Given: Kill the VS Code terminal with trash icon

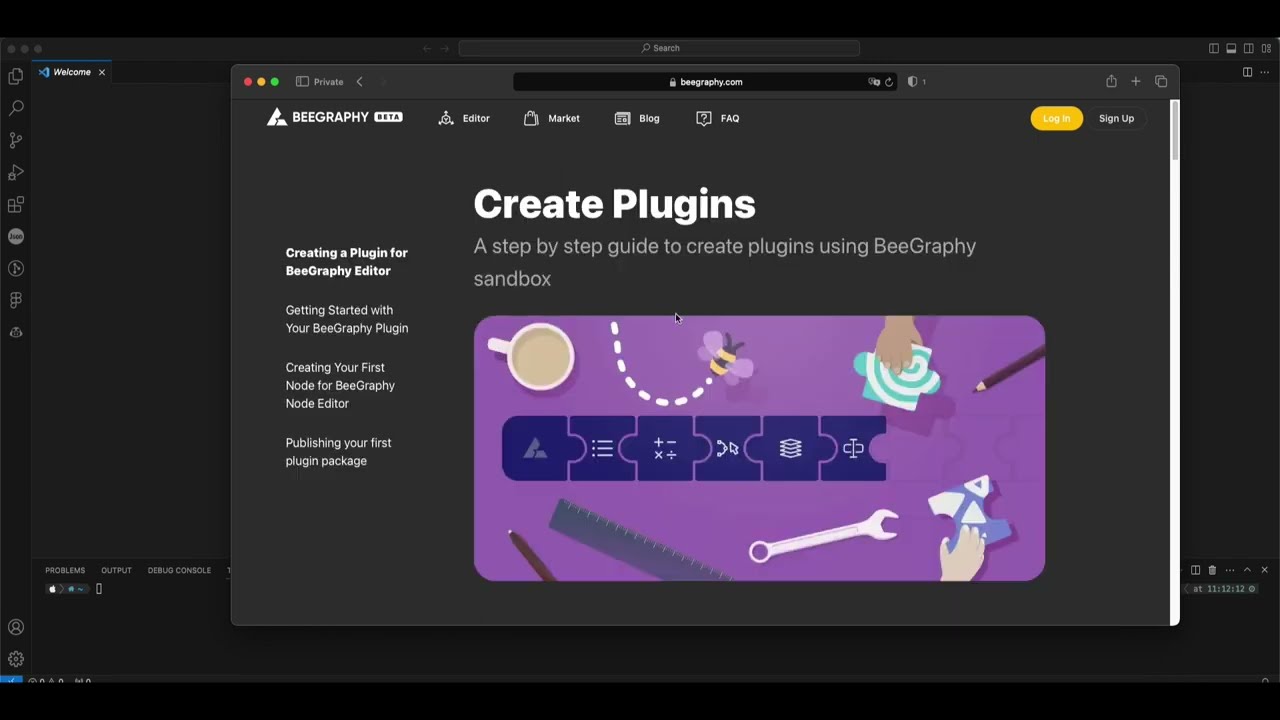Looking at the screenshot, I should pos(1212,570).
